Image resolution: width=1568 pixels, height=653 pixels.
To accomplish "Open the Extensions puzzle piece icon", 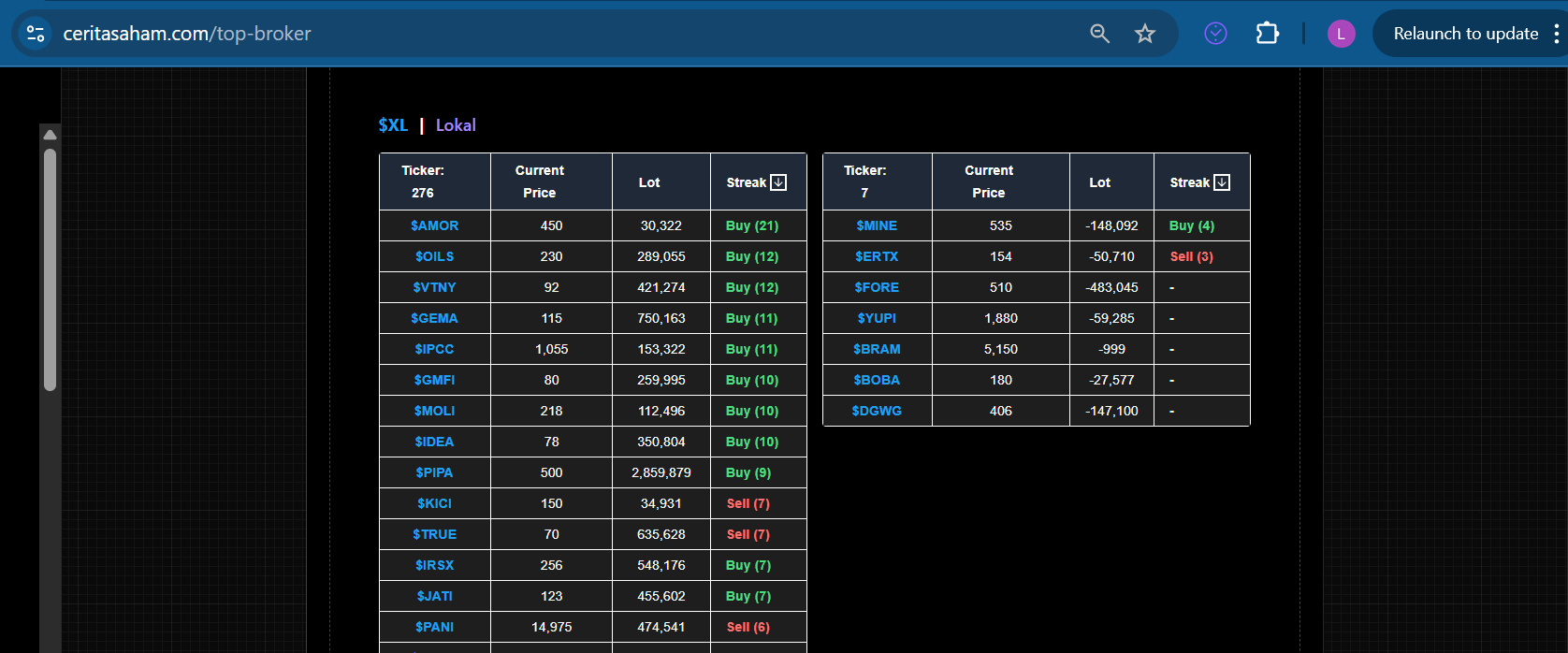I will click(x=1267, y=34).
